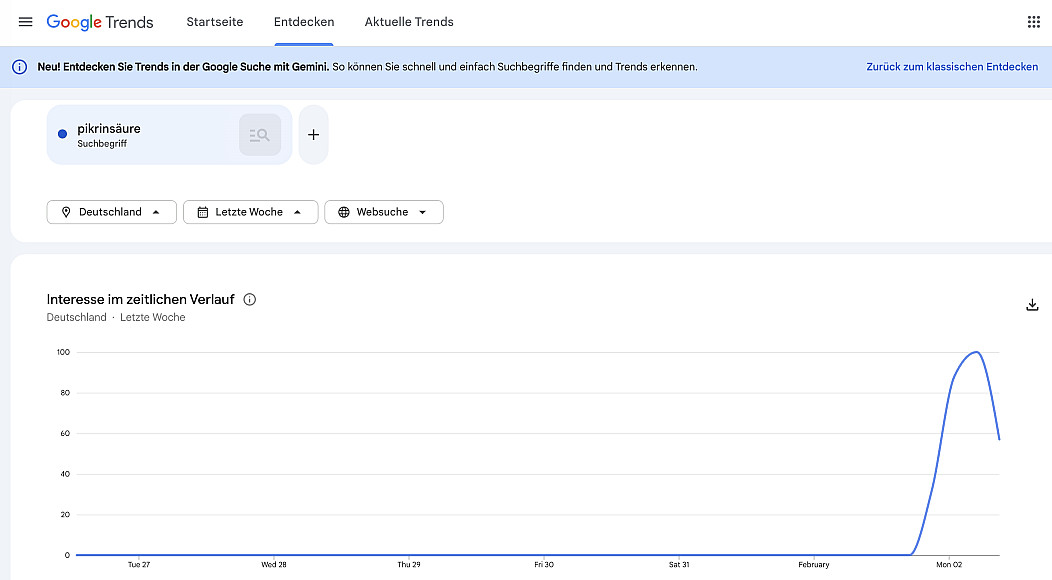
Task: Add a comparison term with plus button
Action: [x=313, y=135]
